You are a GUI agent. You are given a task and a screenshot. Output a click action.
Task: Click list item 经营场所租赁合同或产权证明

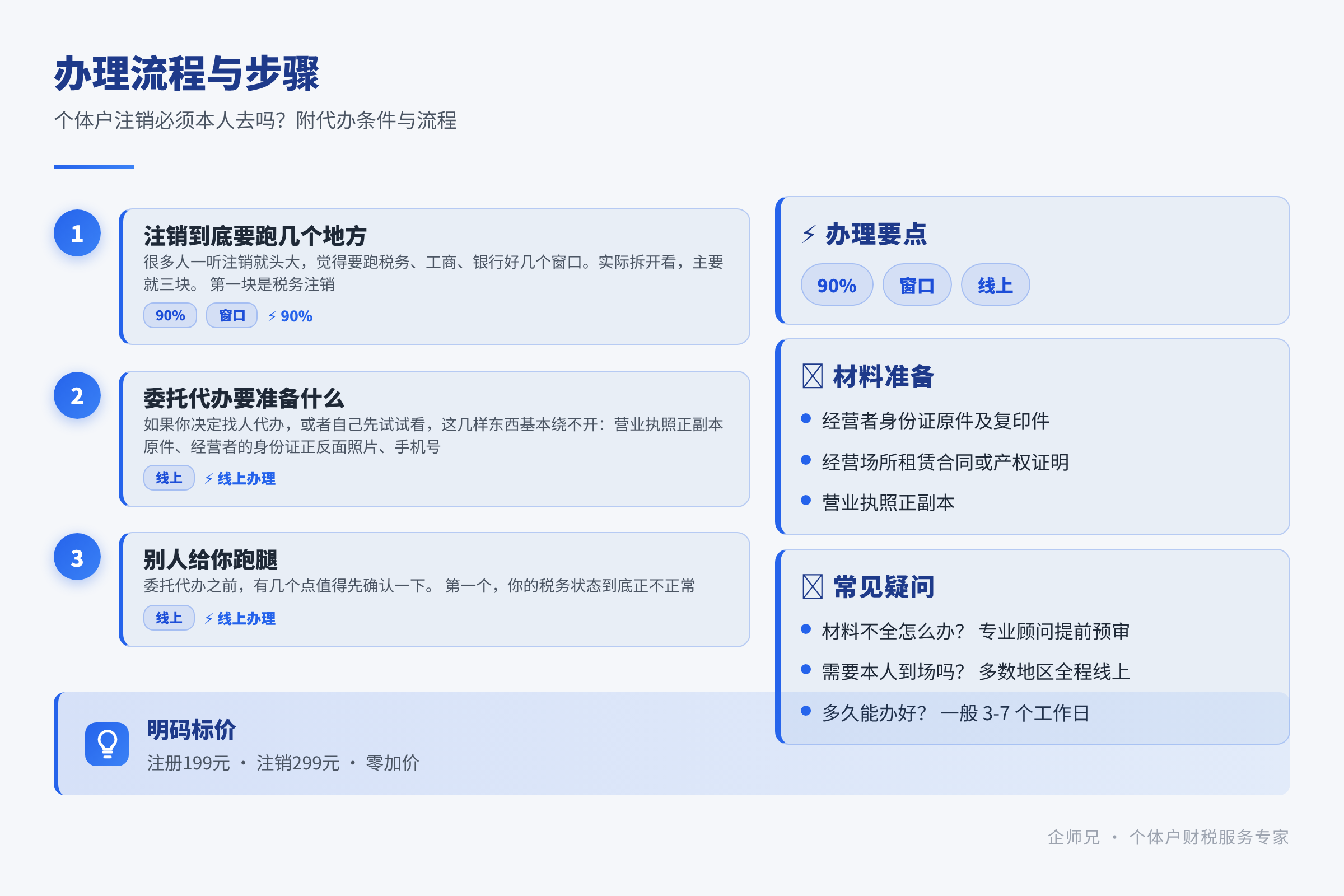945,461
